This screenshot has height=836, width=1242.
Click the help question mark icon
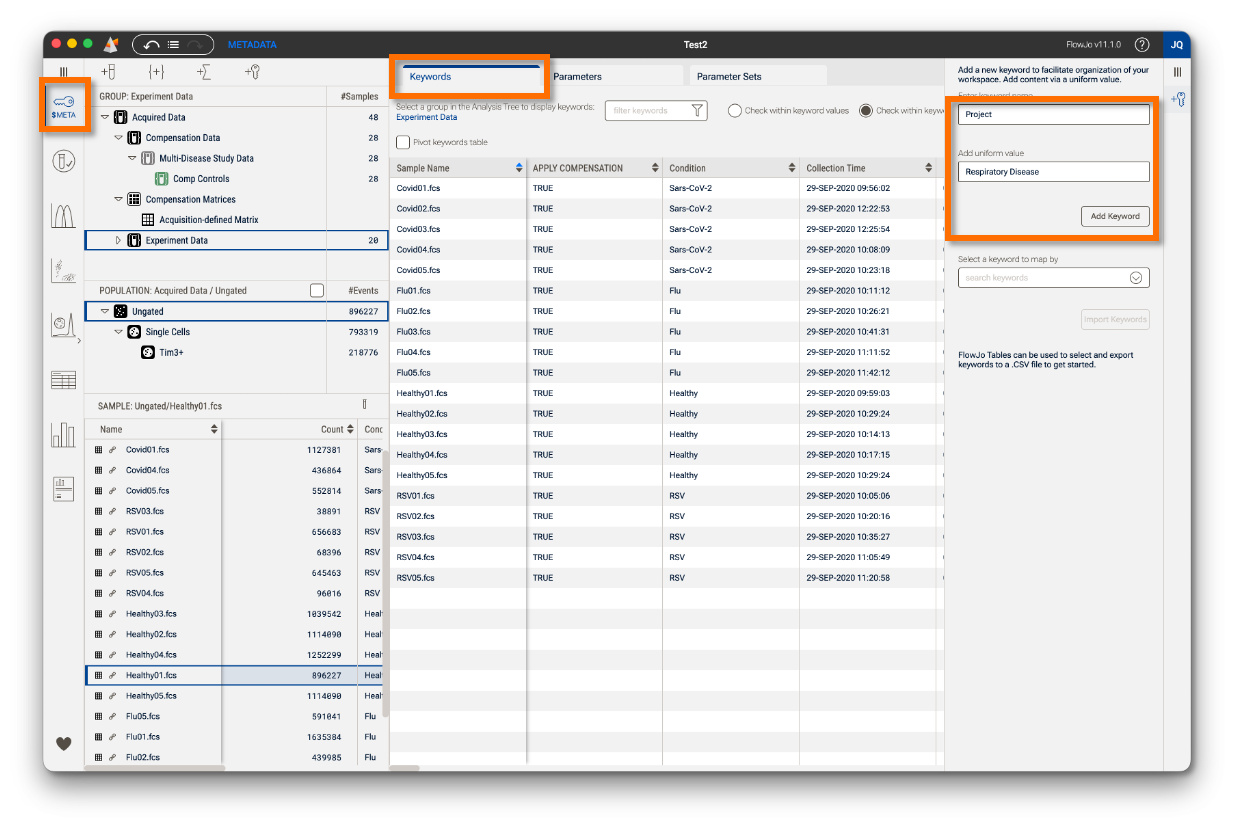pyautogui.click(x=1142, y=45)
